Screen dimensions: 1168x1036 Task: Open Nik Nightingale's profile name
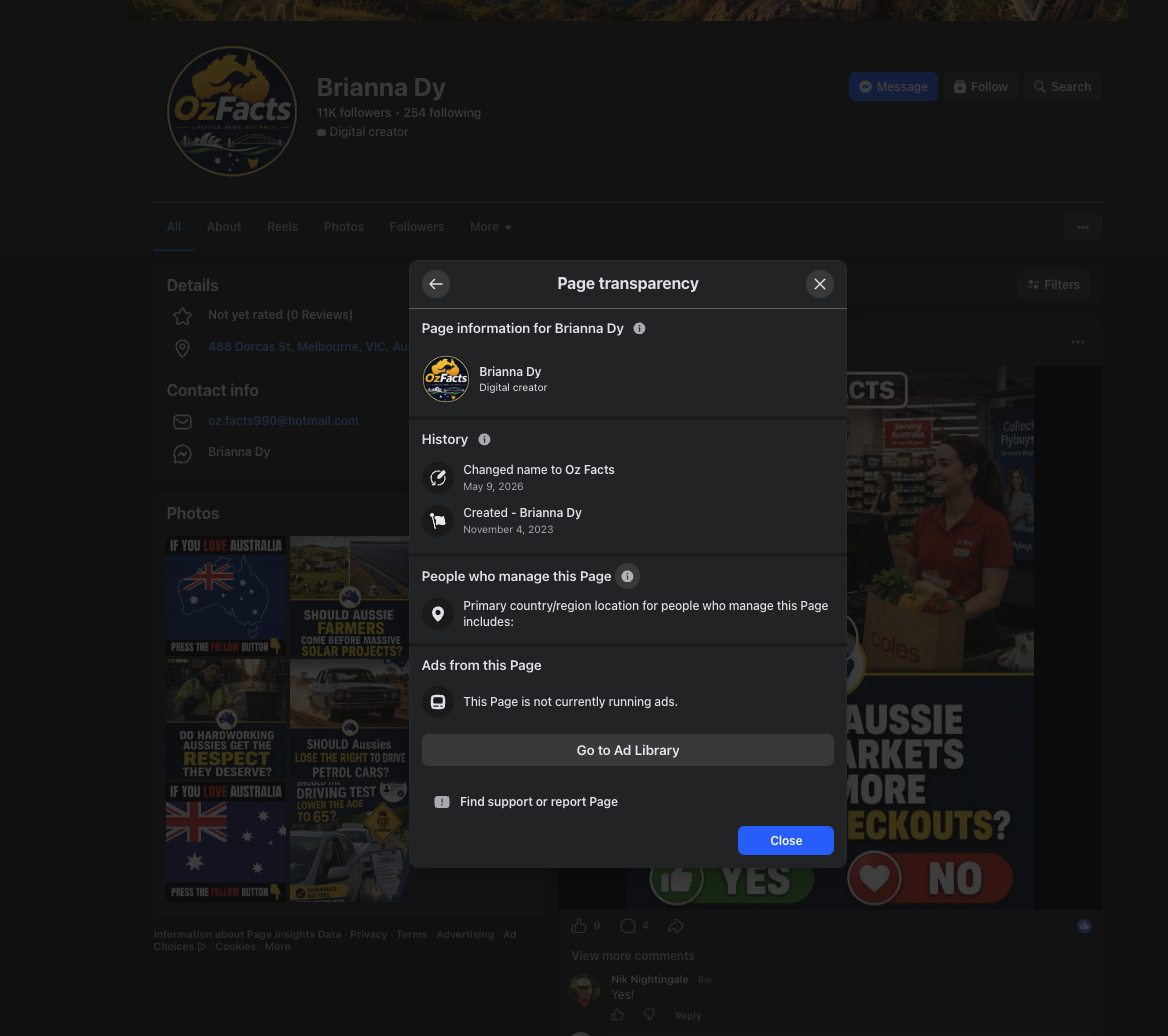tap(650, 979)
